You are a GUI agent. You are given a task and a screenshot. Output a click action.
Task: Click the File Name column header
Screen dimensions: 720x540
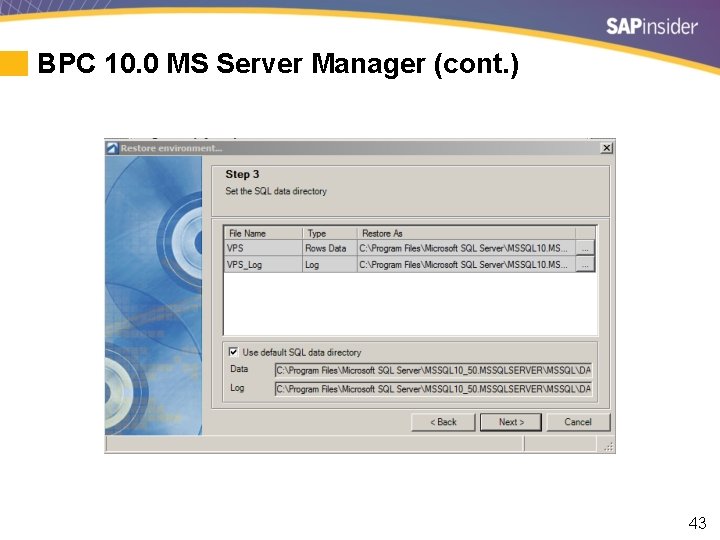pyautogui.click(x=263, y=233)
